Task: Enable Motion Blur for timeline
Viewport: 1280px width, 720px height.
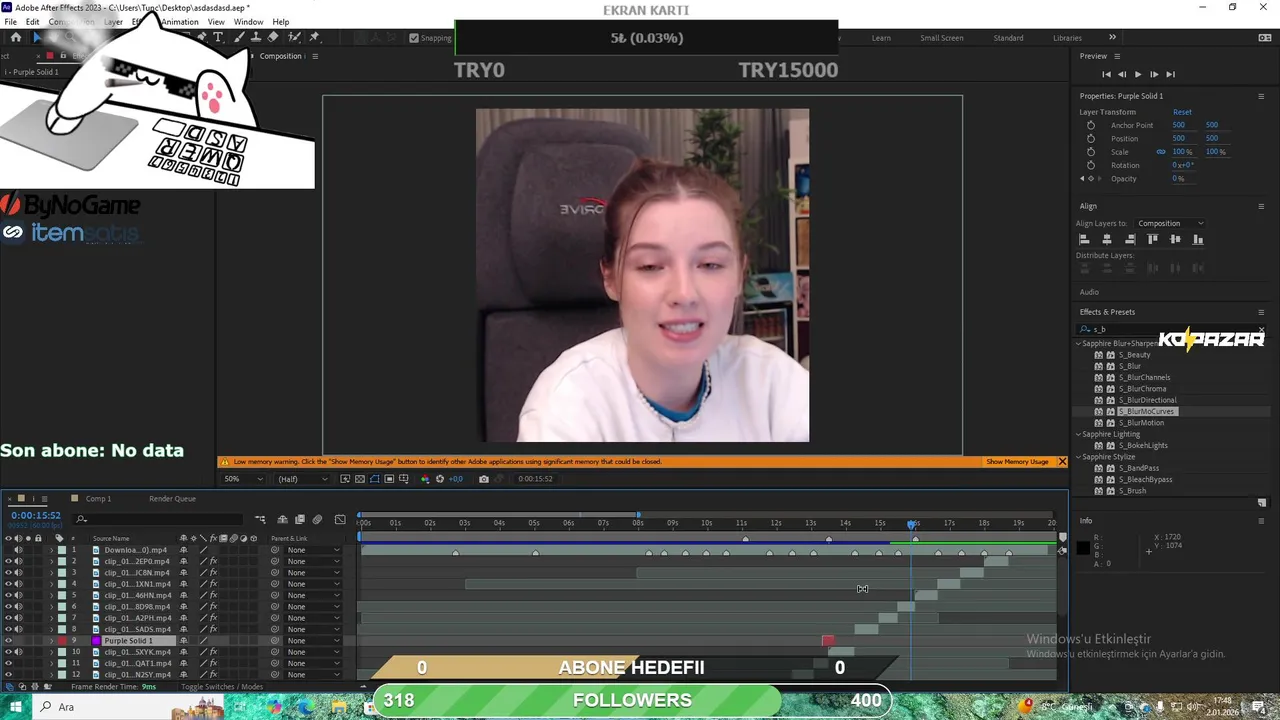Action: pyautogui.click(x=318, y=519)
